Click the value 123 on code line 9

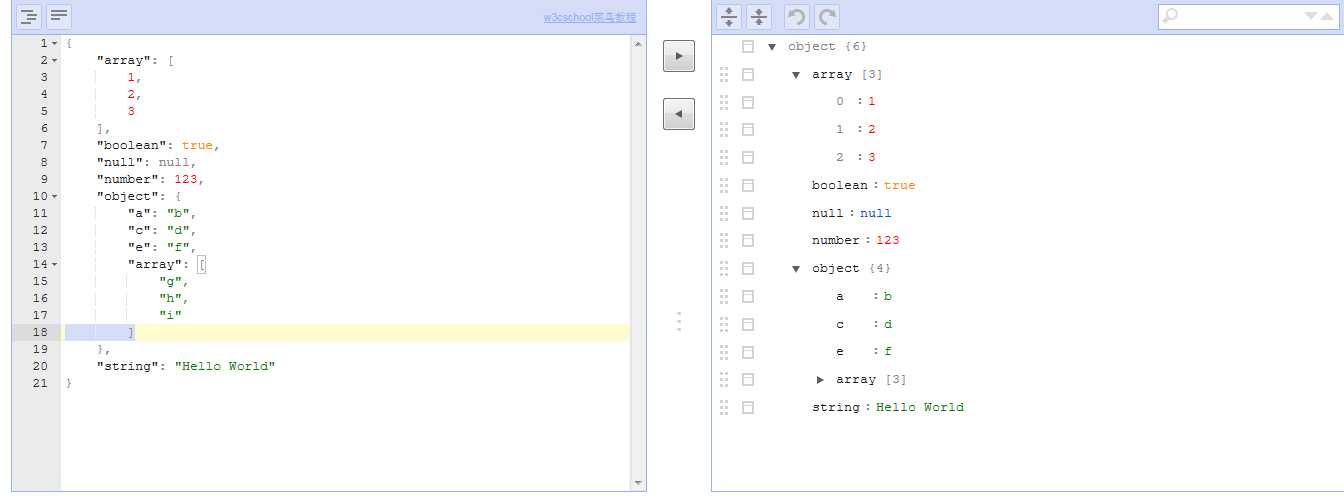click(186, 179)
